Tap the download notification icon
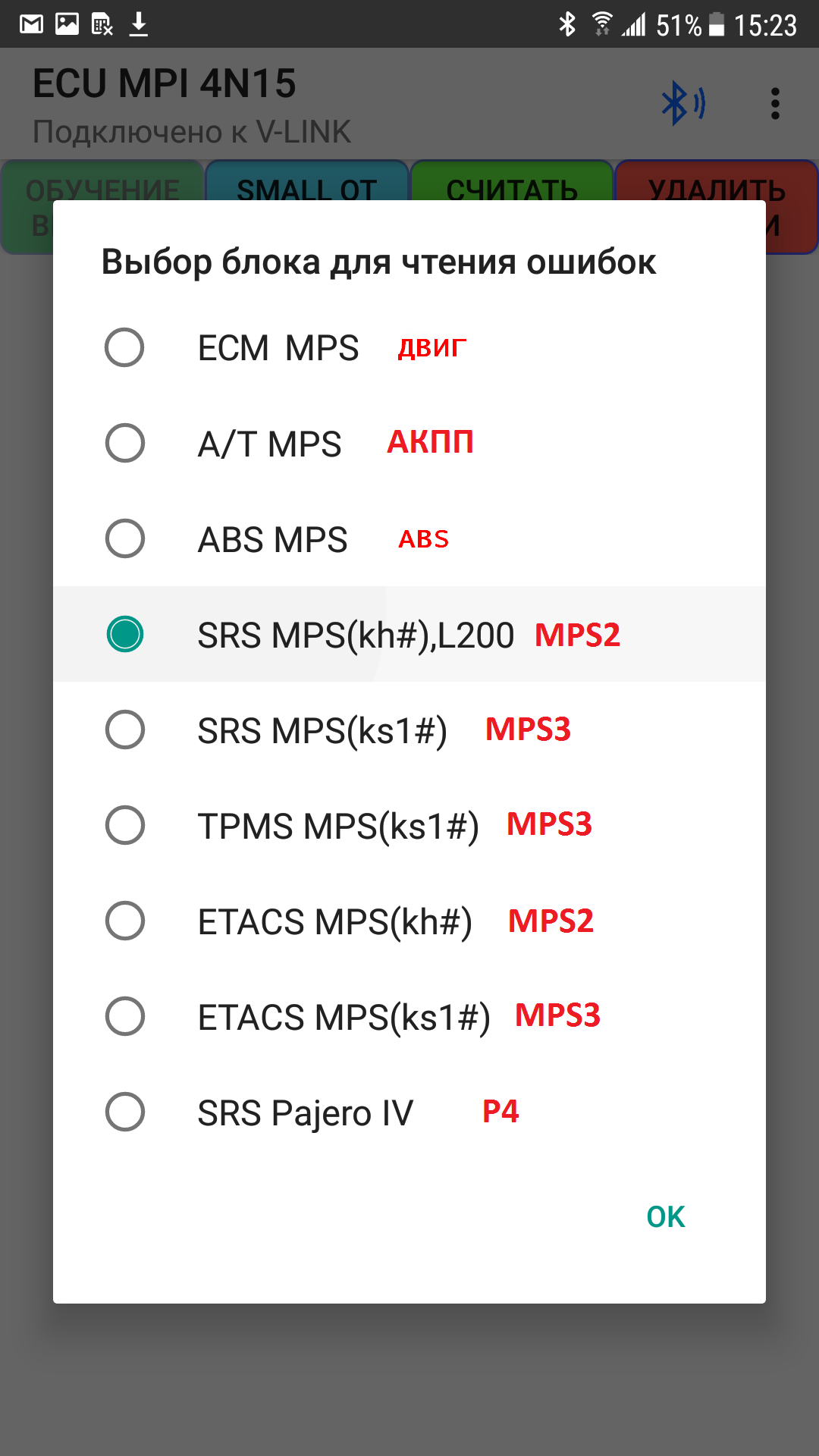819x1456 pixels. point(138,25)
